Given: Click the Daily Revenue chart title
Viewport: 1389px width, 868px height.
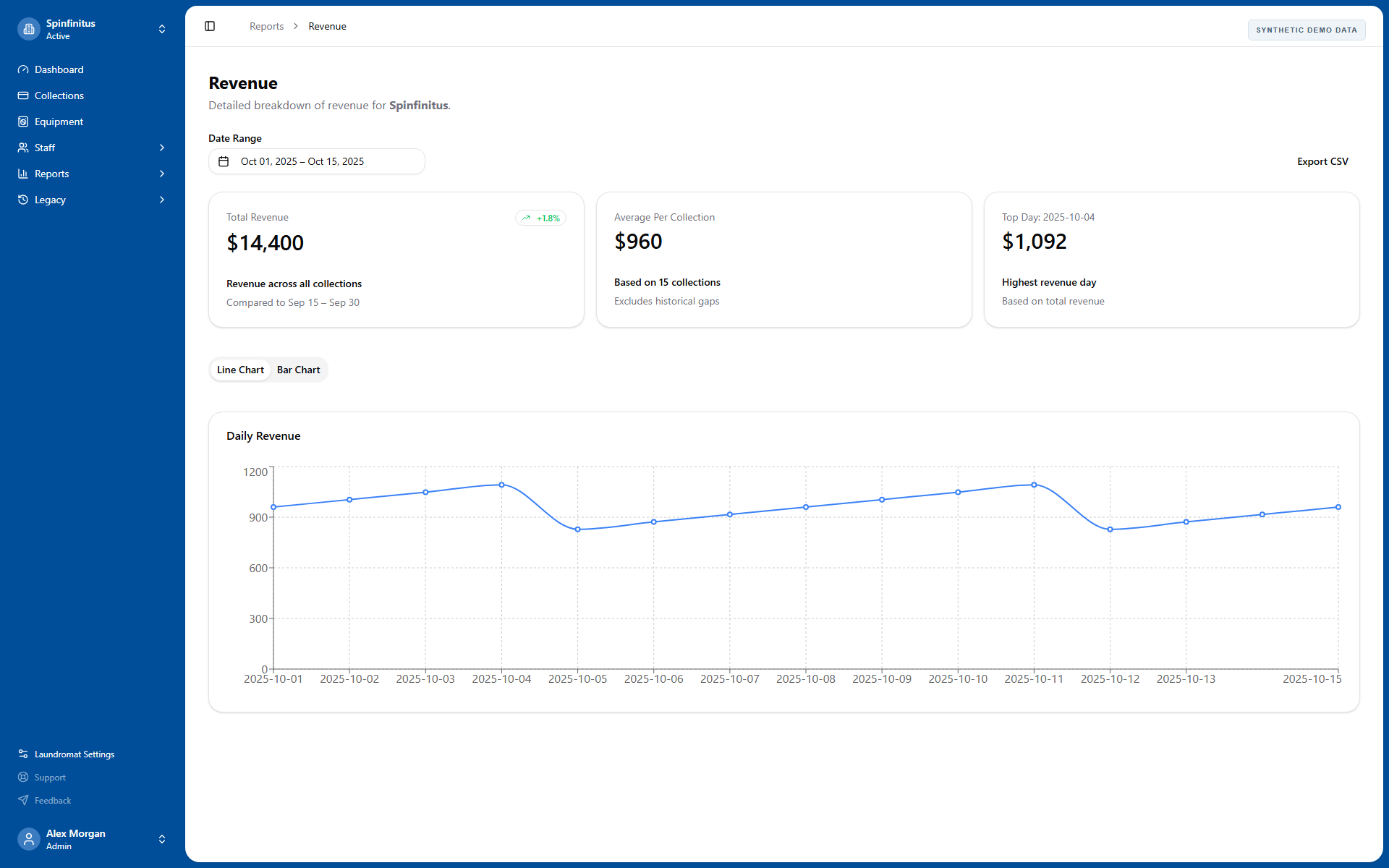Looking at the screenshot, I should pyautogui.click(x=263, y=435).
